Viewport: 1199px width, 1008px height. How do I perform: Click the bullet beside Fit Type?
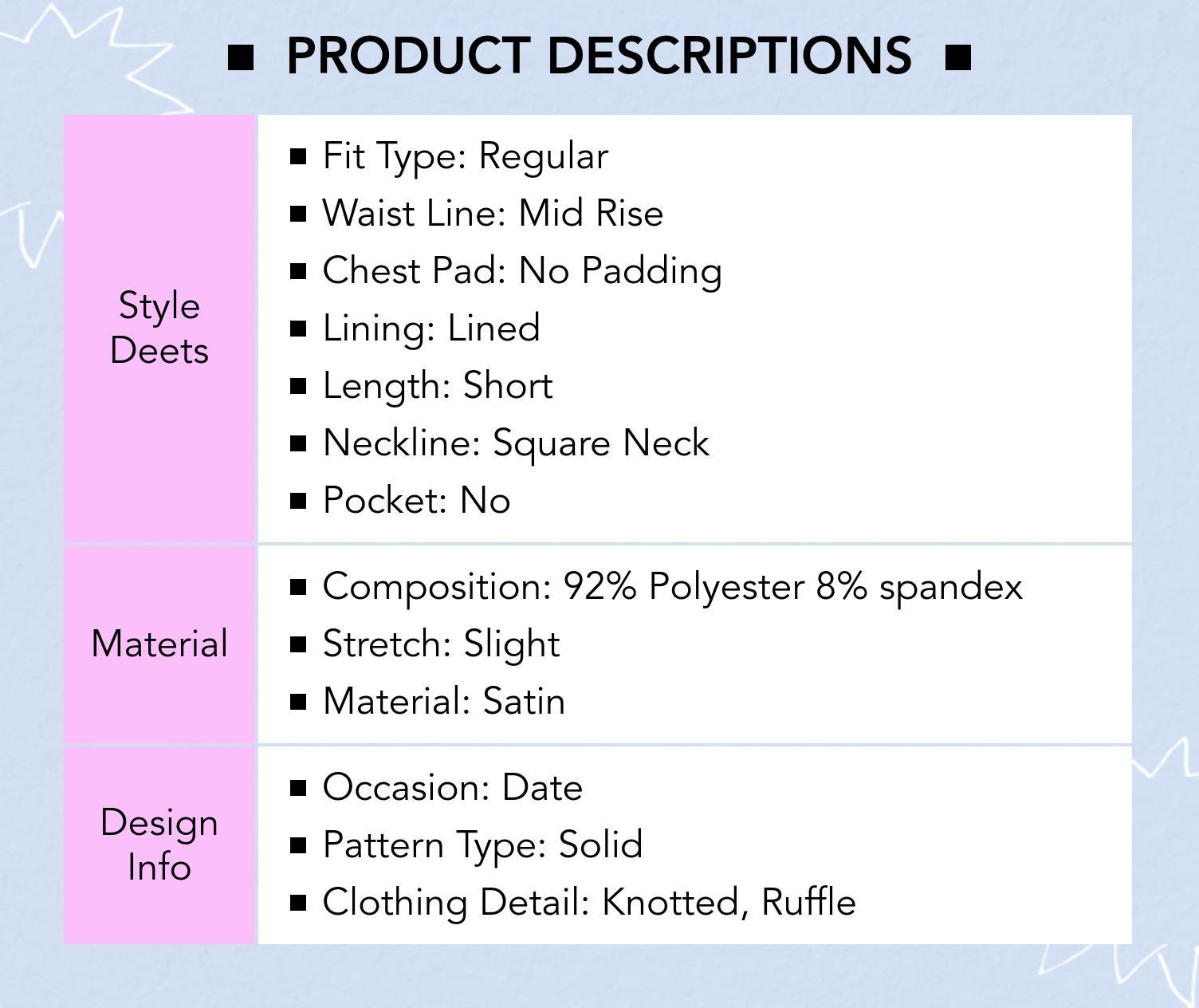click(x=299, y=156)
